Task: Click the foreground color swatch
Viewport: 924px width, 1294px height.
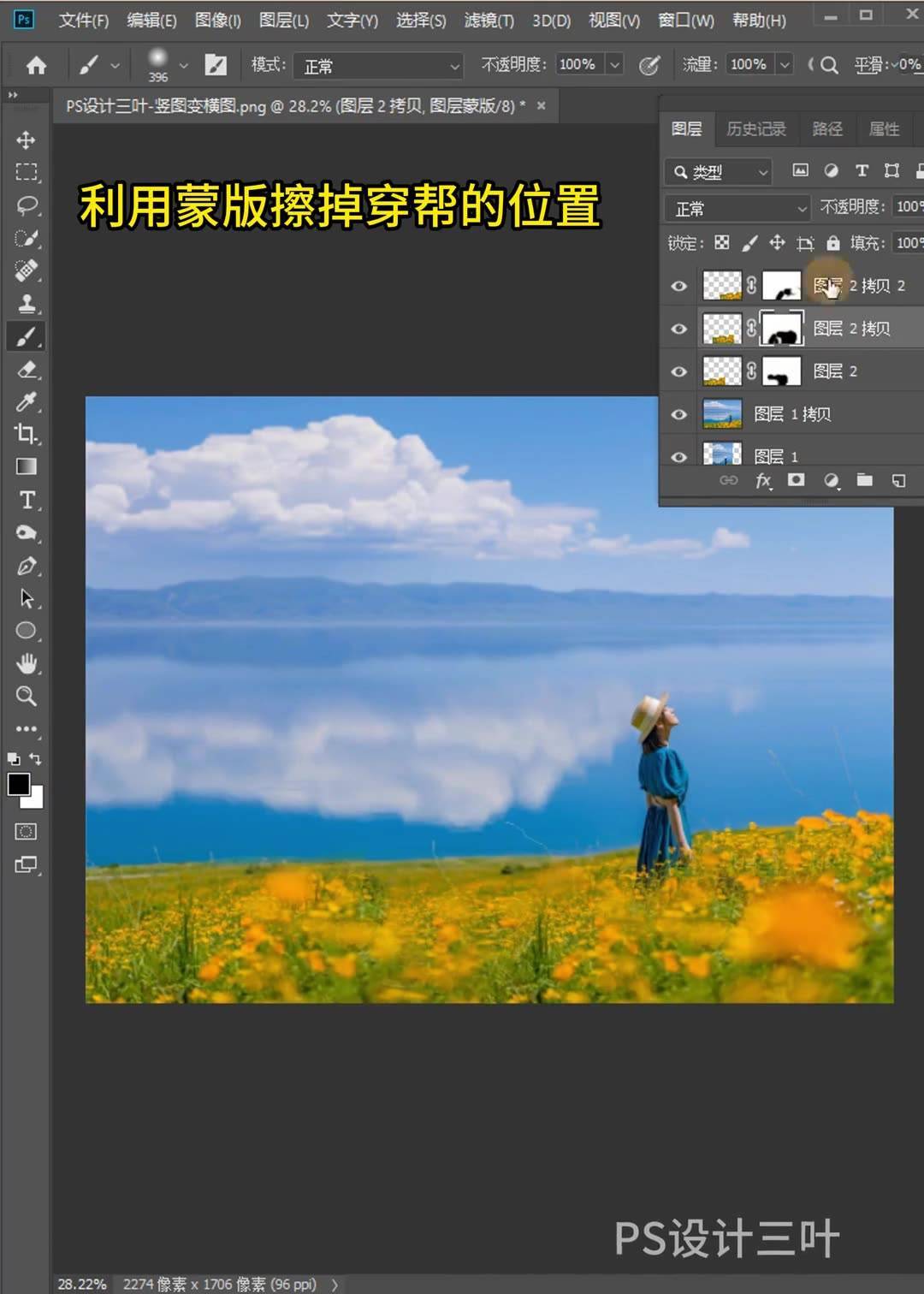Action: [x=19, y=784]
